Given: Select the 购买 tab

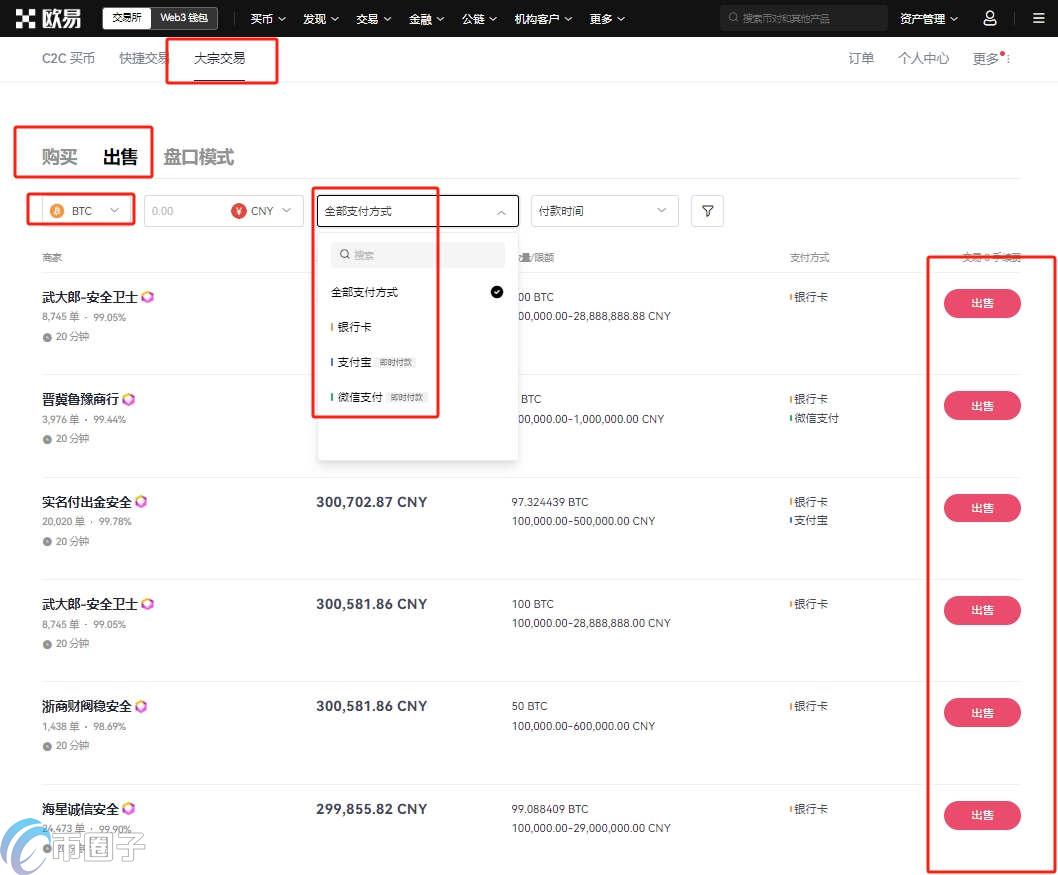Looking at the screenshot, I should [x=60, y=157].
